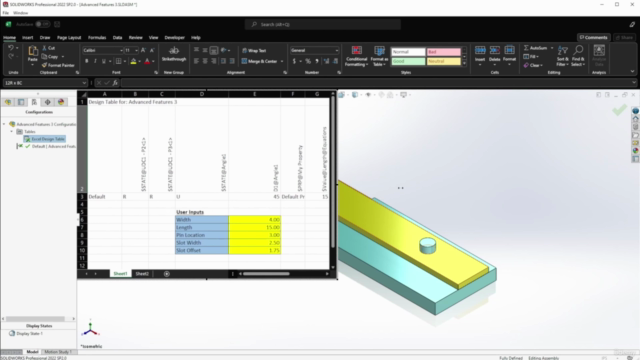Open SolidWorks PropertyManager tab icon
Viewport: 640px width, 360px height.
coord(21,102)
